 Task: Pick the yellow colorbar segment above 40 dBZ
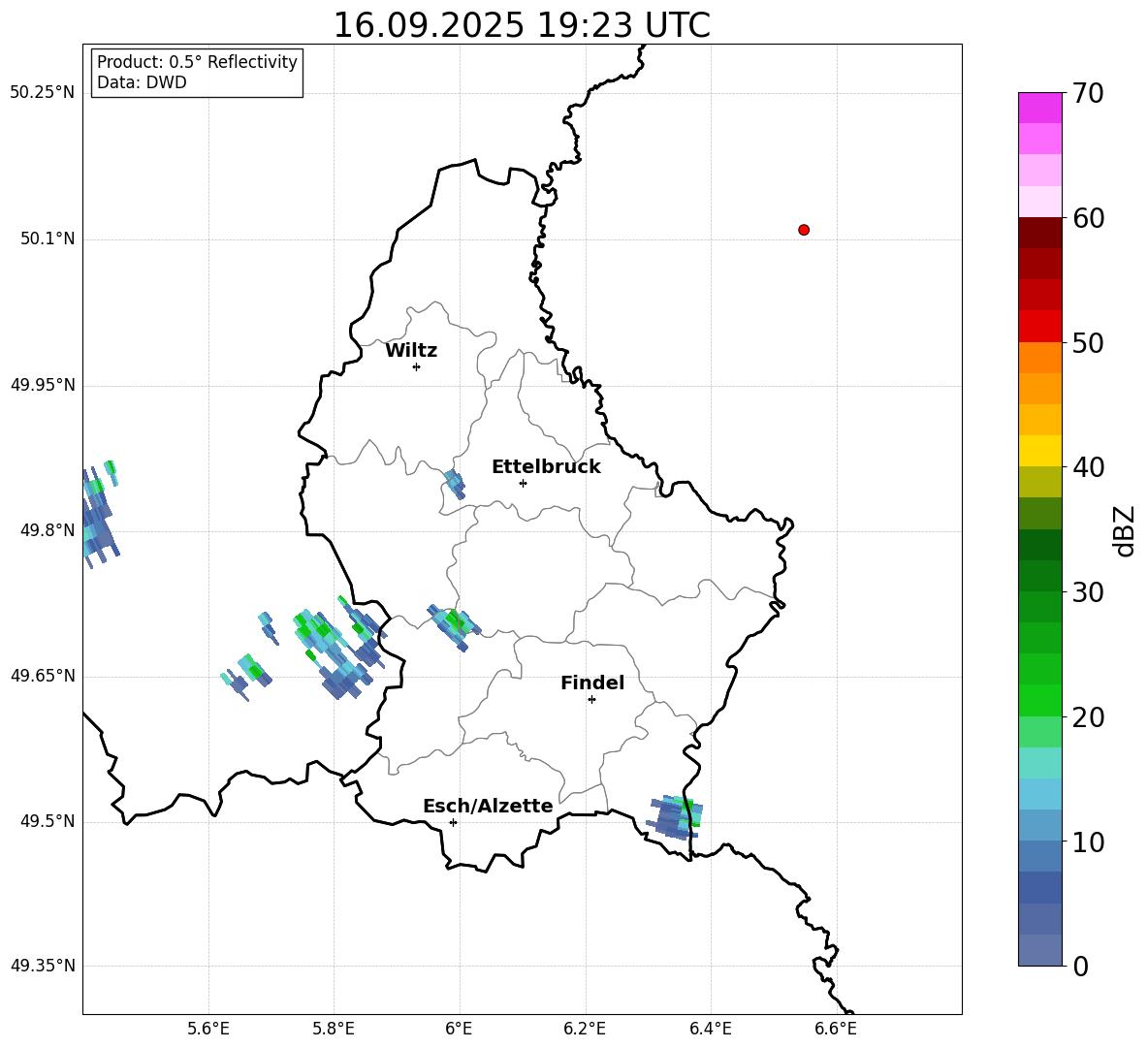click(x=1039, y=451)
